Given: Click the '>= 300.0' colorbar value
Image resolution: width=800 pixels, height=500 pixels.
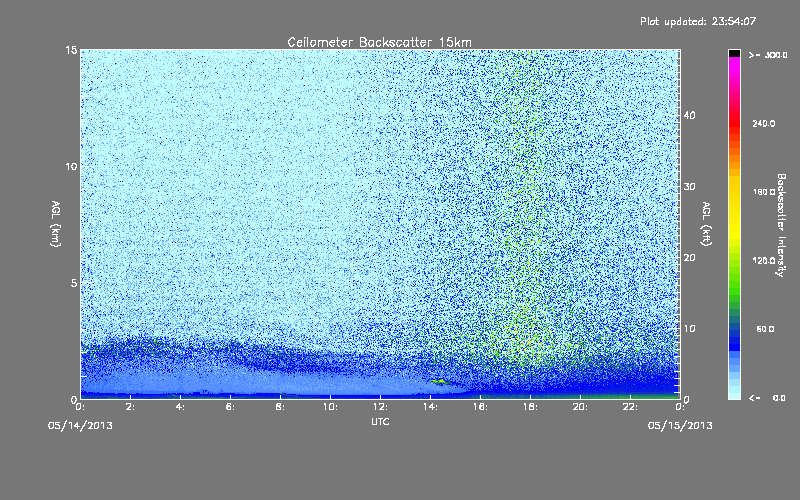Looking at the screenshot, I should 768,55.
